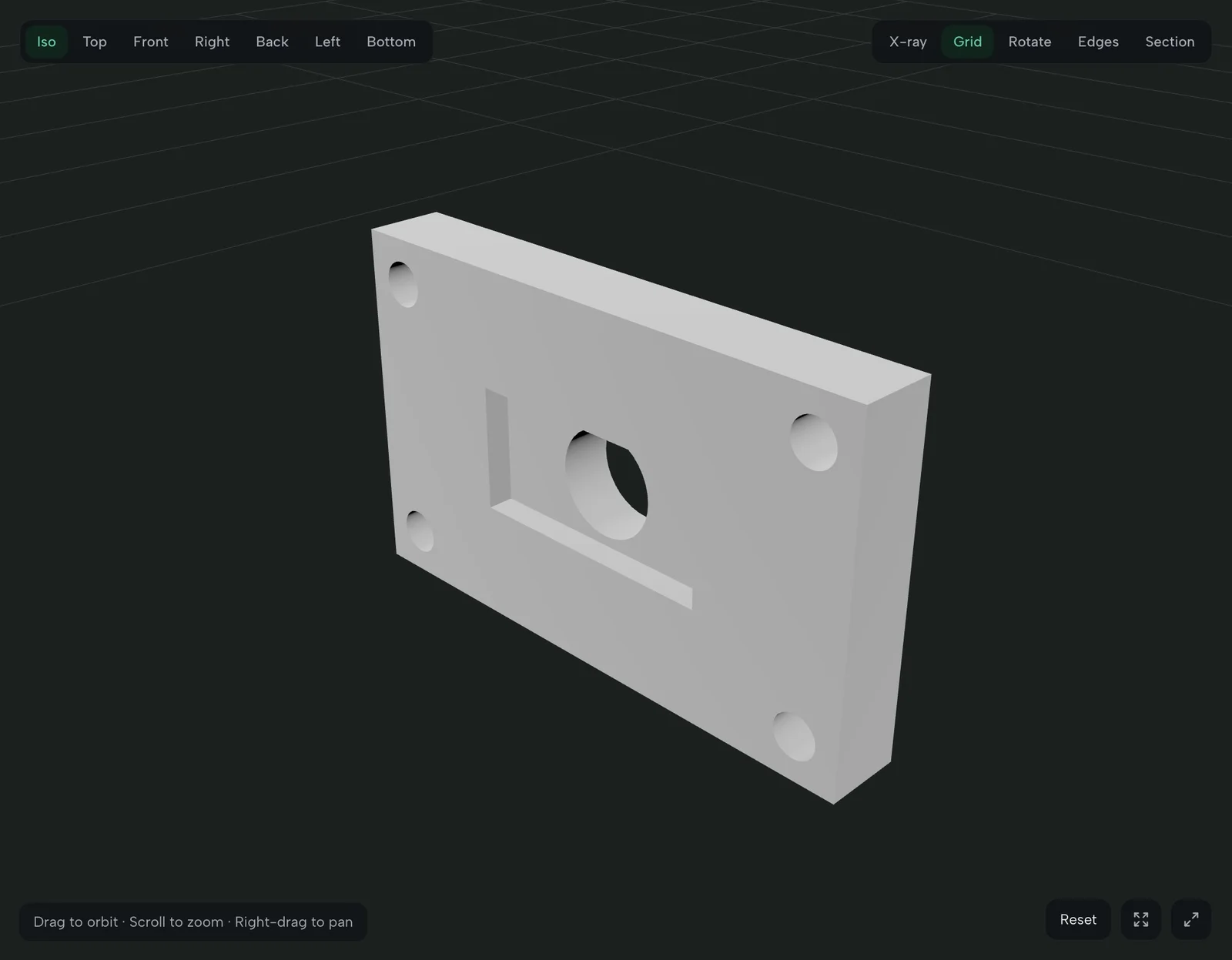Switch to Front view

[150, 42]
